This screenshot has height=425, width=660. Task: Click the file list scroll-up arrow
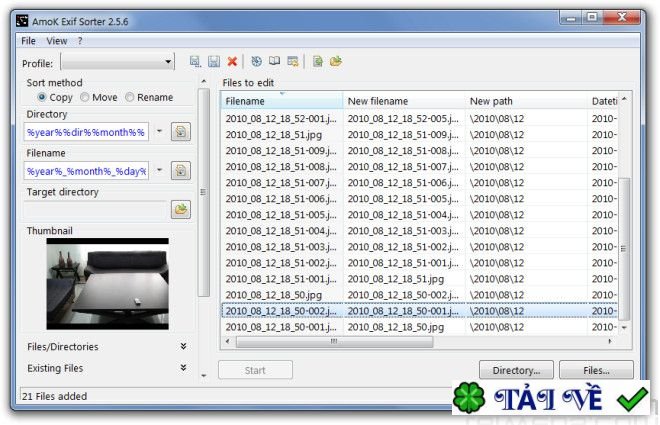pos(625,99)
